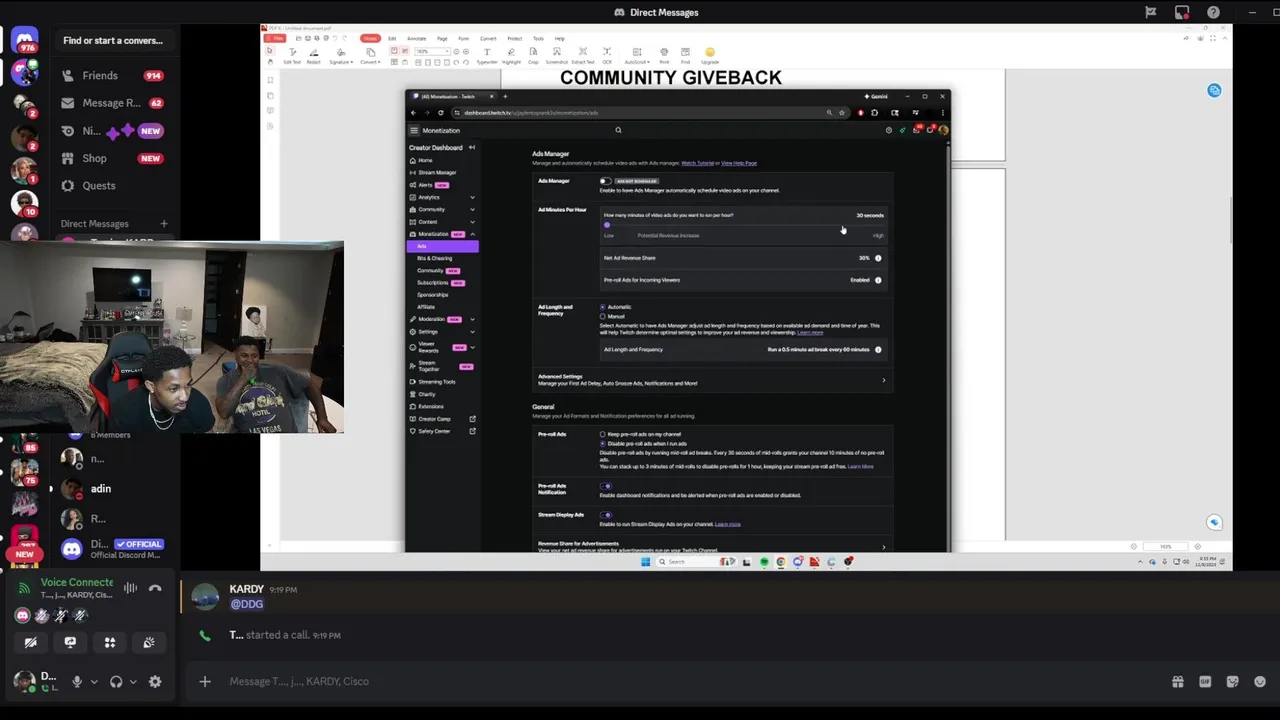Viewport: 1280px width, 720px height.
Task: Mute the Discord microphone
Action: click(x=76, y=682)
